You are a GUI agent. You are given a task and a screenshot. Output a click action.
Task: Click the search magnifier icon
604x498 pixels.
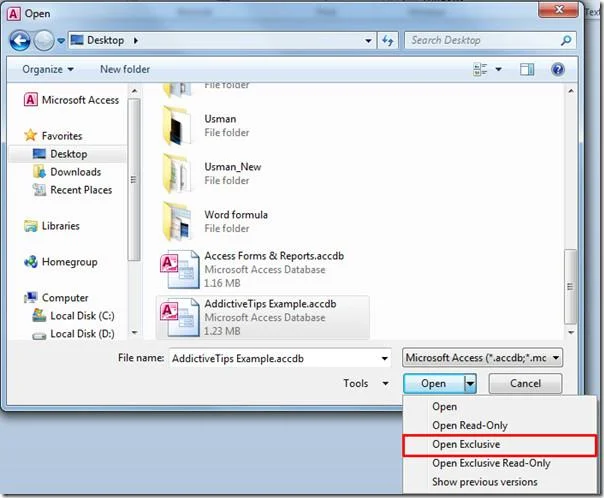point(566,40)
